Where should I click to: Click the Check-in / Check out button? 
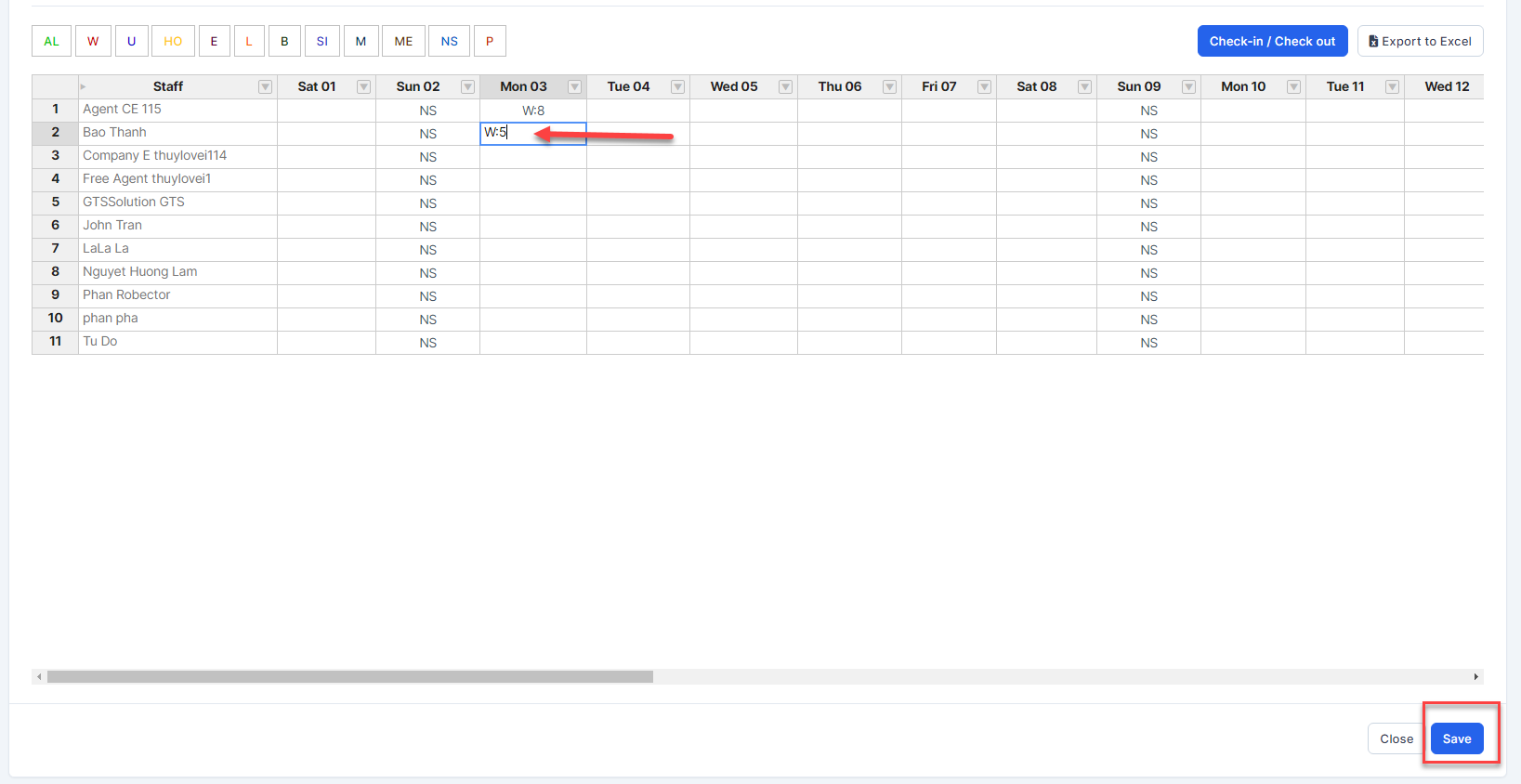click(1272, 41)
